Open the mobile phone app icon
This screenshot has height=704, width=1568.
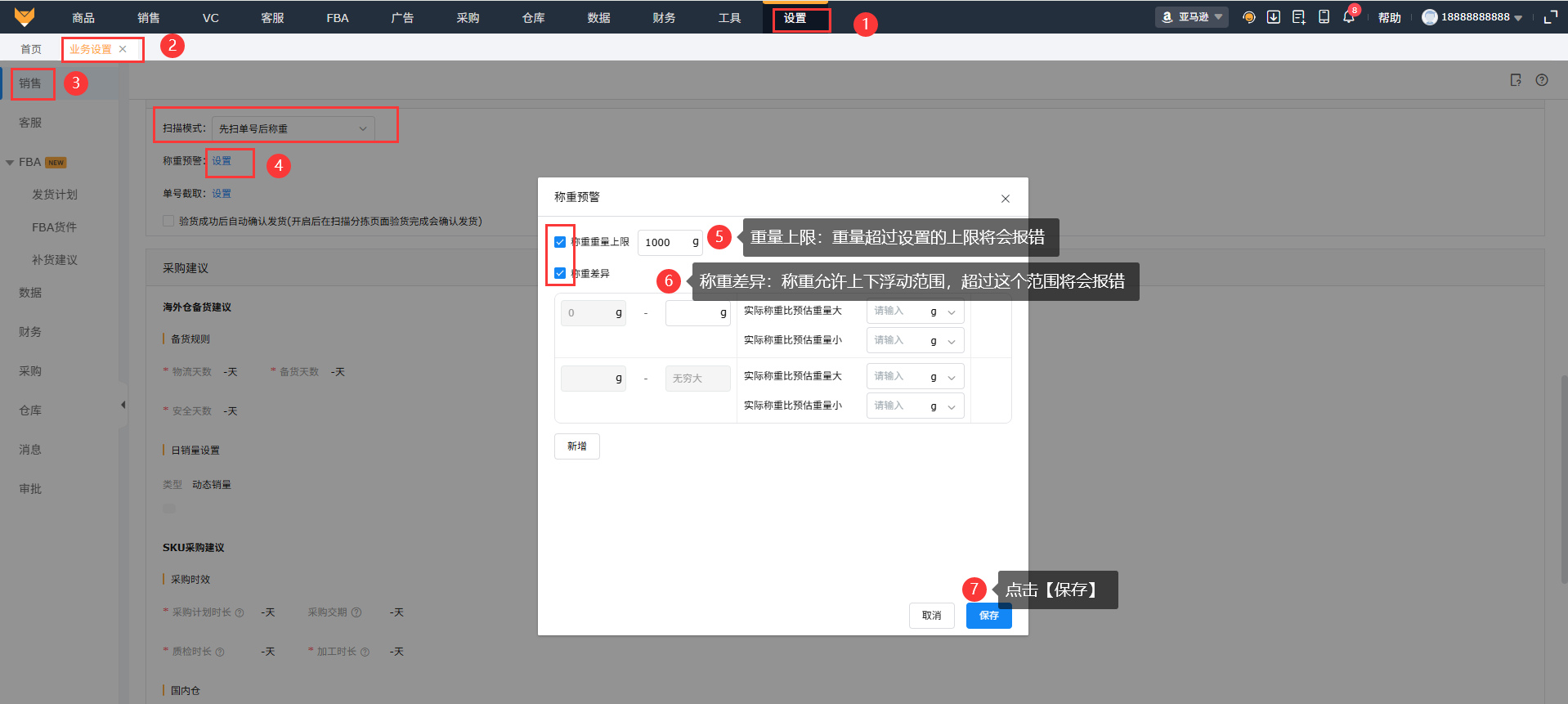point(1324,17)
